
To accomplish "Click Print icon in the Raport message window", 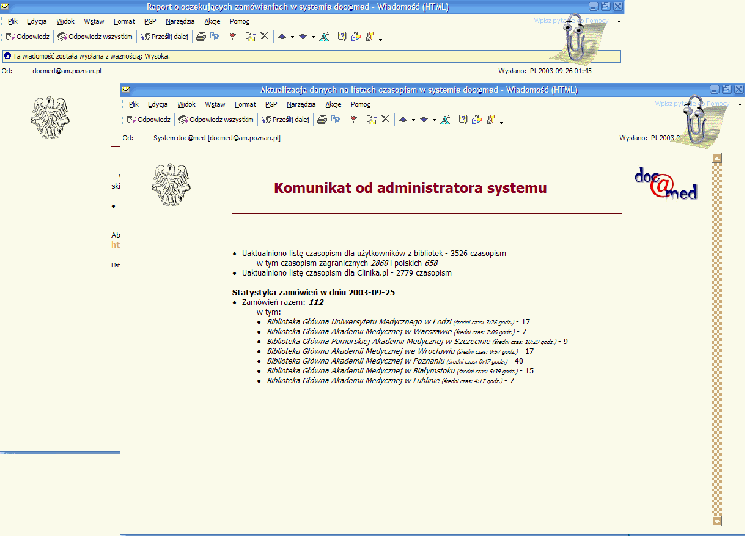I will click(x=201, y=36).
